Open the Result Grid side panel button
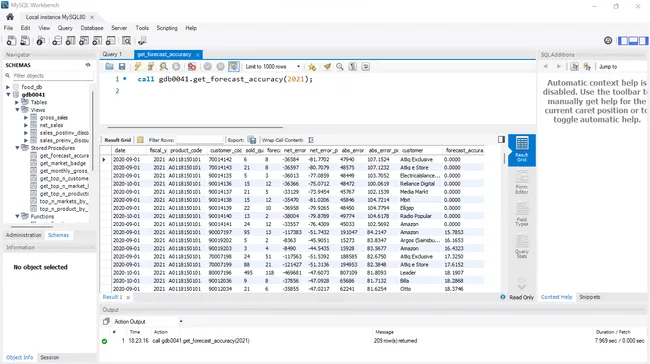Image resolution: width=650 pixels, height=364 pixels. pos(521,150)
